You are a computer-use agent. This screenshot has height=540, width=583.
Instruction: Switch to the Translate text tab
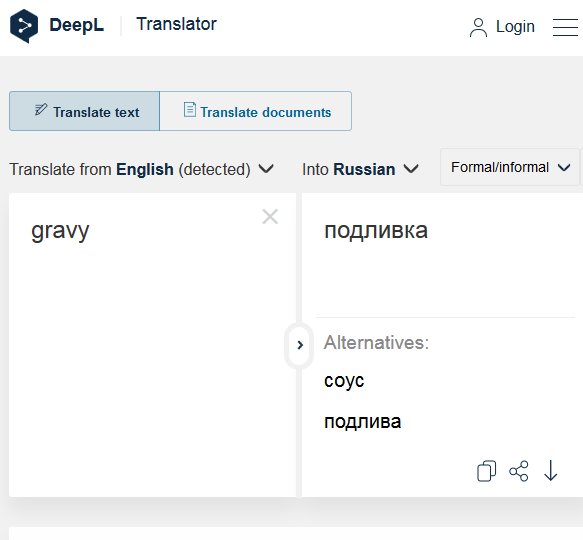point(84,111)
